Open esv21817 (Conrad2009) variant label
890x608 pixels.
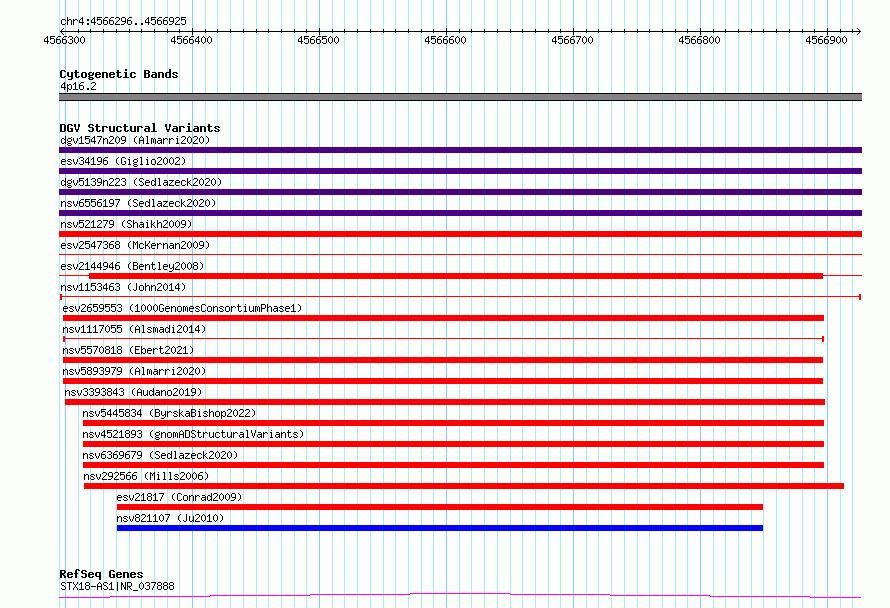pos(179,497)
